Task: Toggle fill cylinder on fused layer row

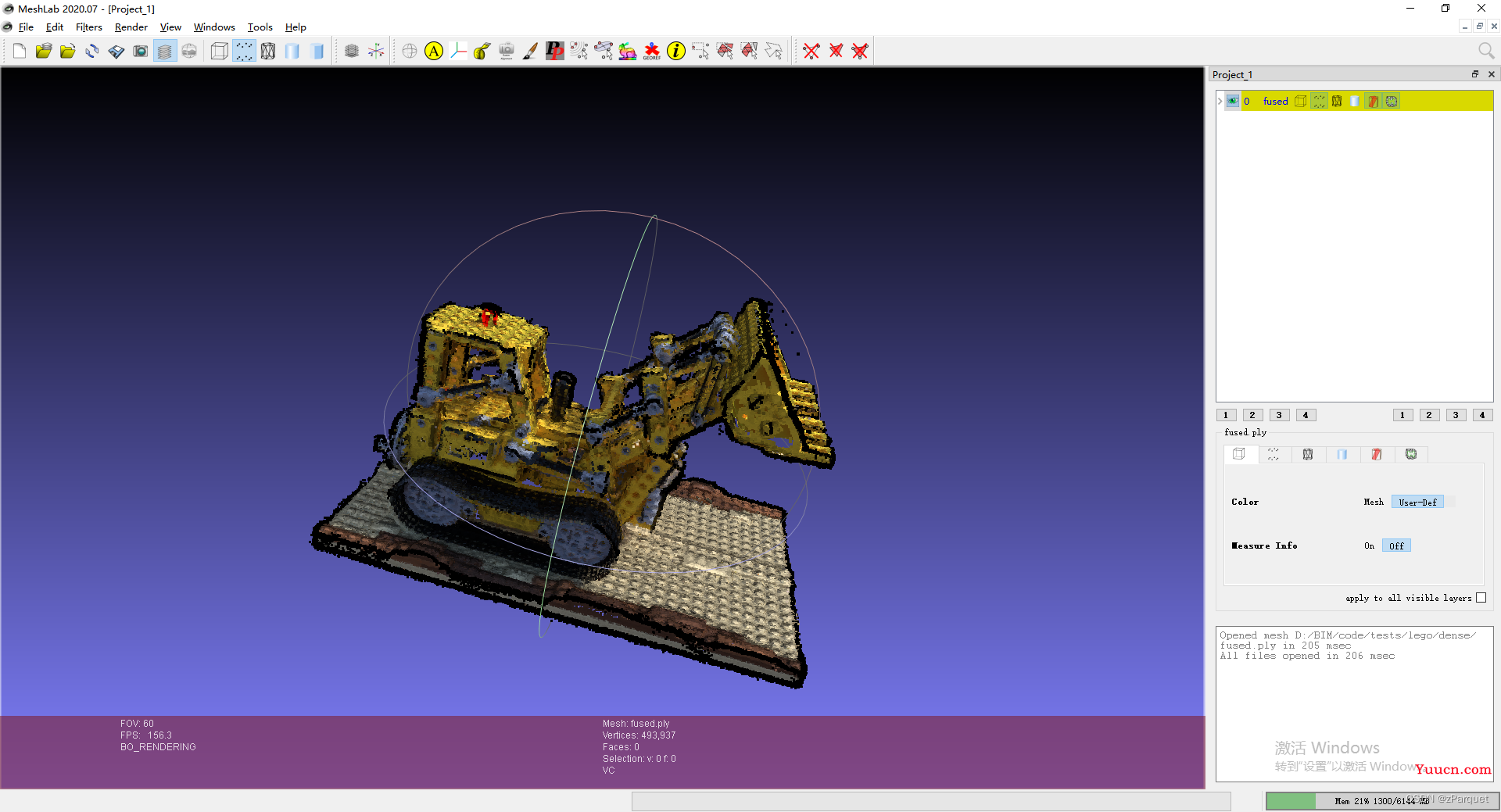Action: [1355, 101]
